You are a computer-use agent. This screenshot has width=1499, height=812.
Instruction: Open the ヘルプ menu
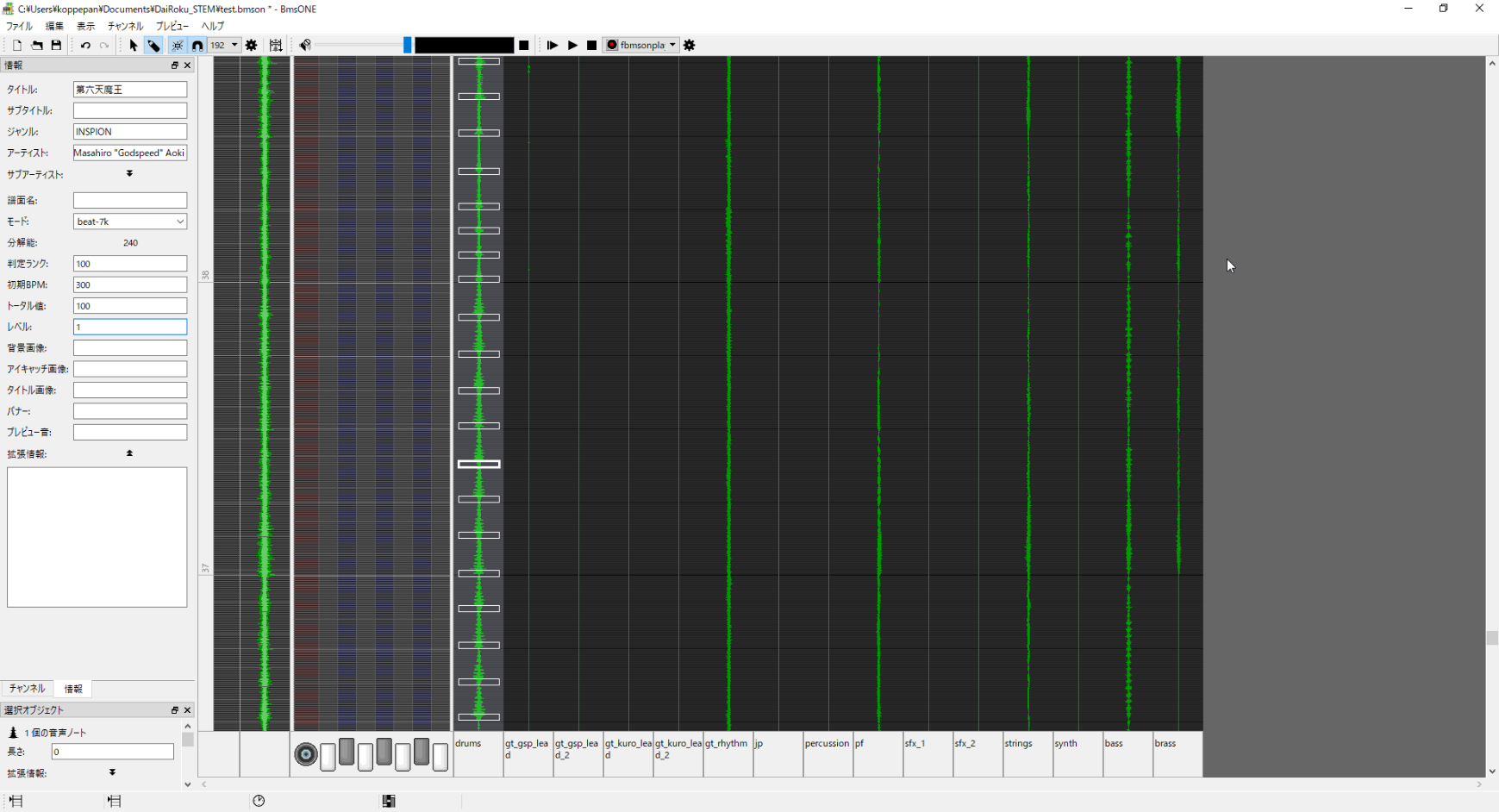click(213, 26)
